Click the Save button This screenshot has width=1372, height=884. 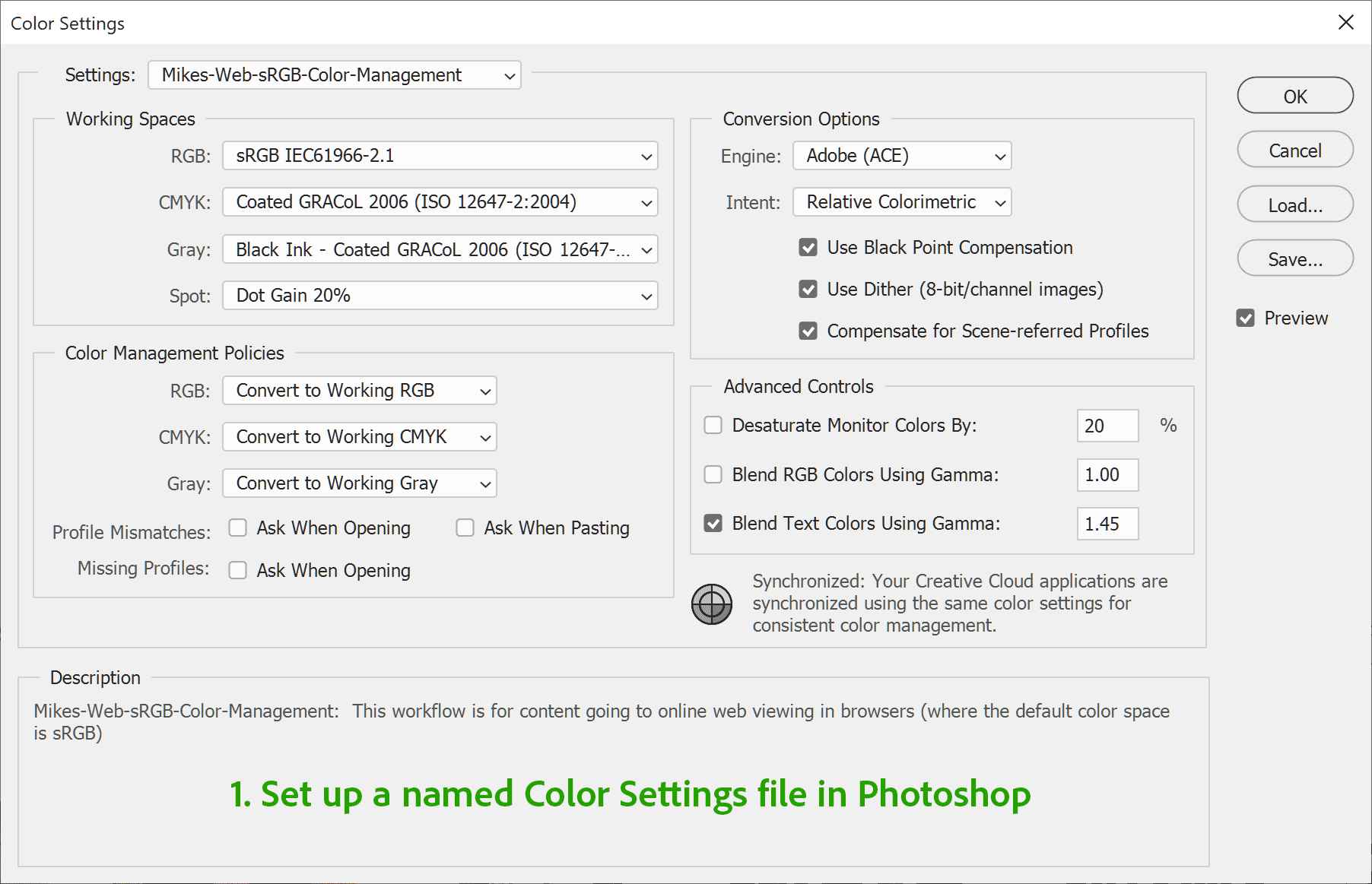(x=1294, y=258)
